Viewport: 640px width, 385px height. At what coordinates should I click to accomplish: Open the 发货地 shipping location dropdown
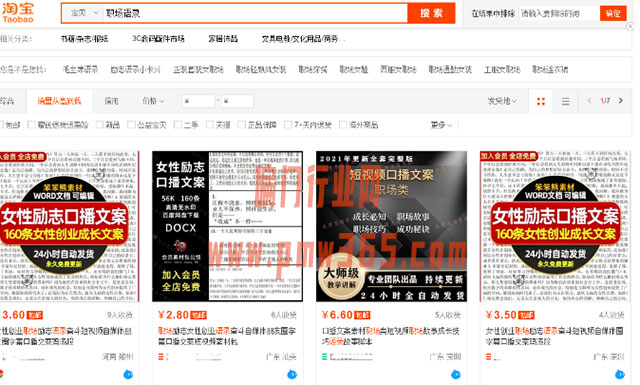click(502, 101)
